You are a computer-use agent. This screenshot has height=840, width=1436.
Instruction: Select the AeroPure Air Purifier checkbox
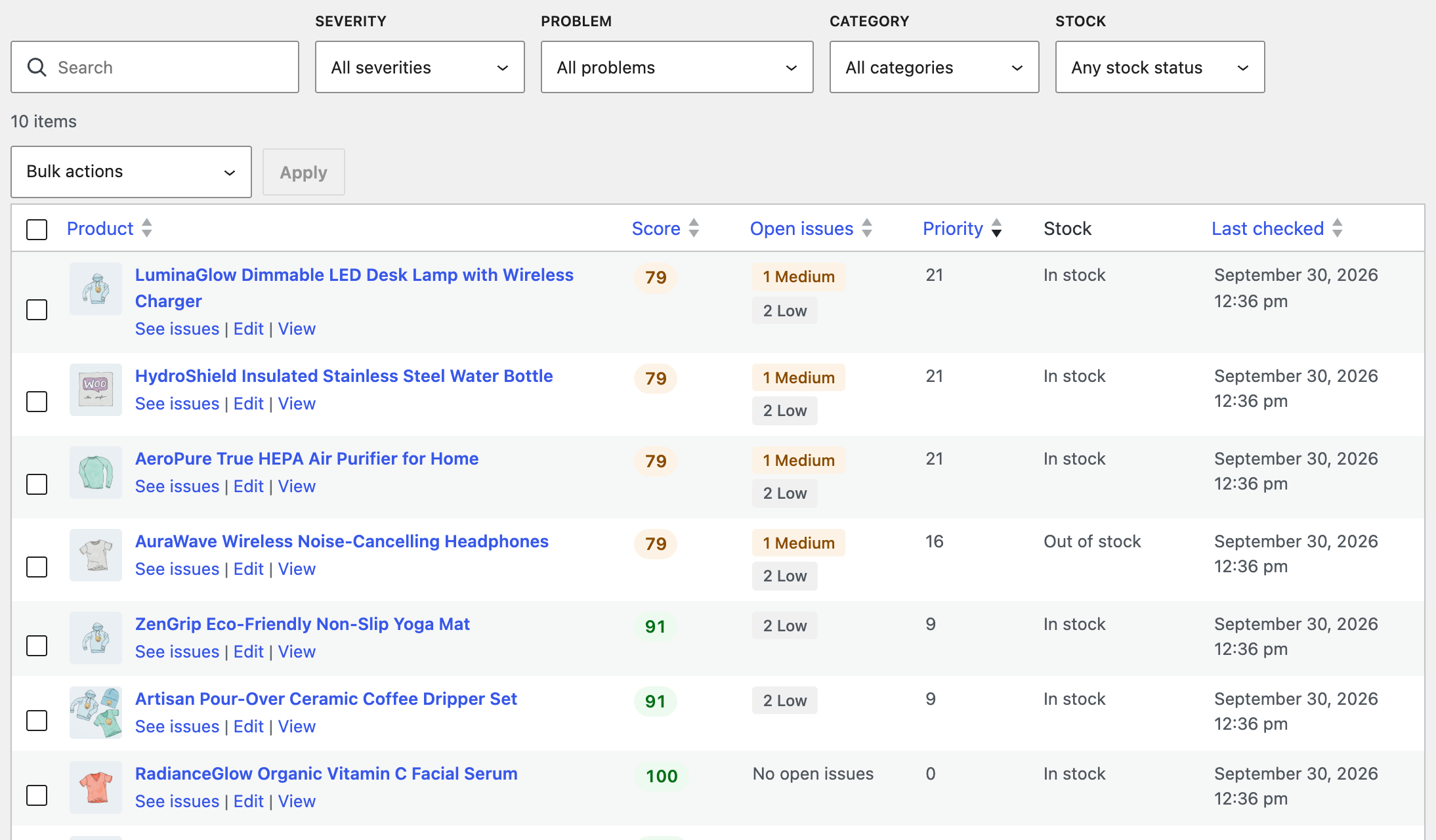point(37,484)
